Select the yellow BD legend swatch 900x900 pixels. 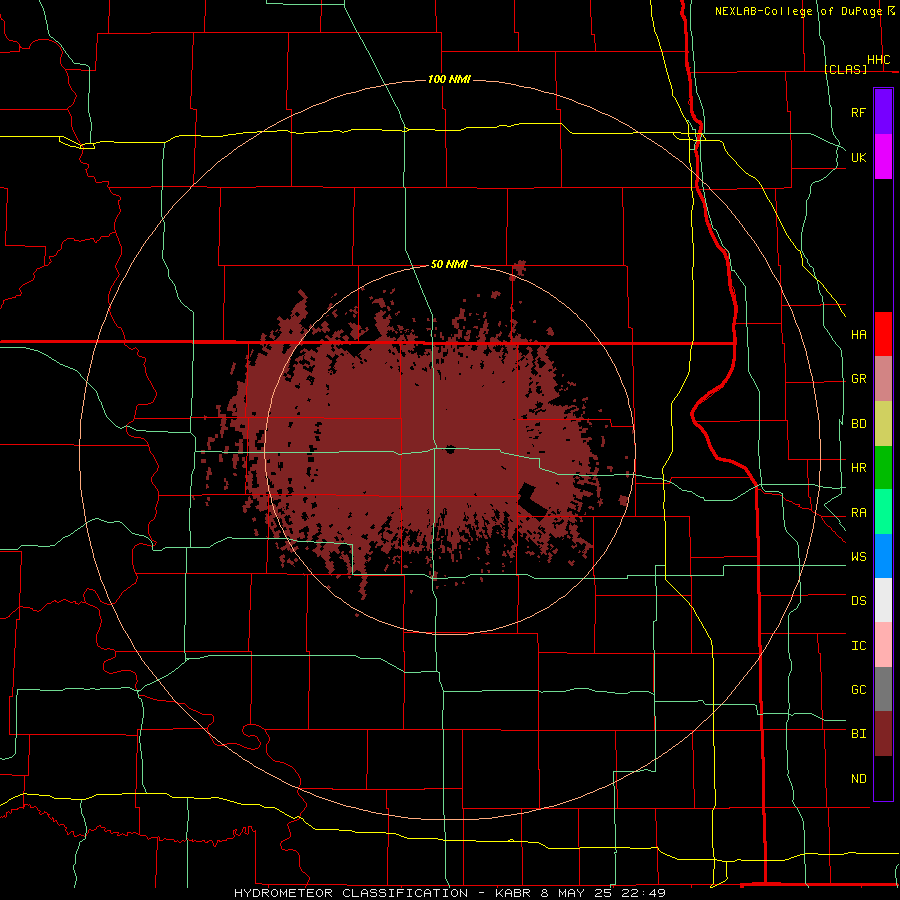(883, 424)
